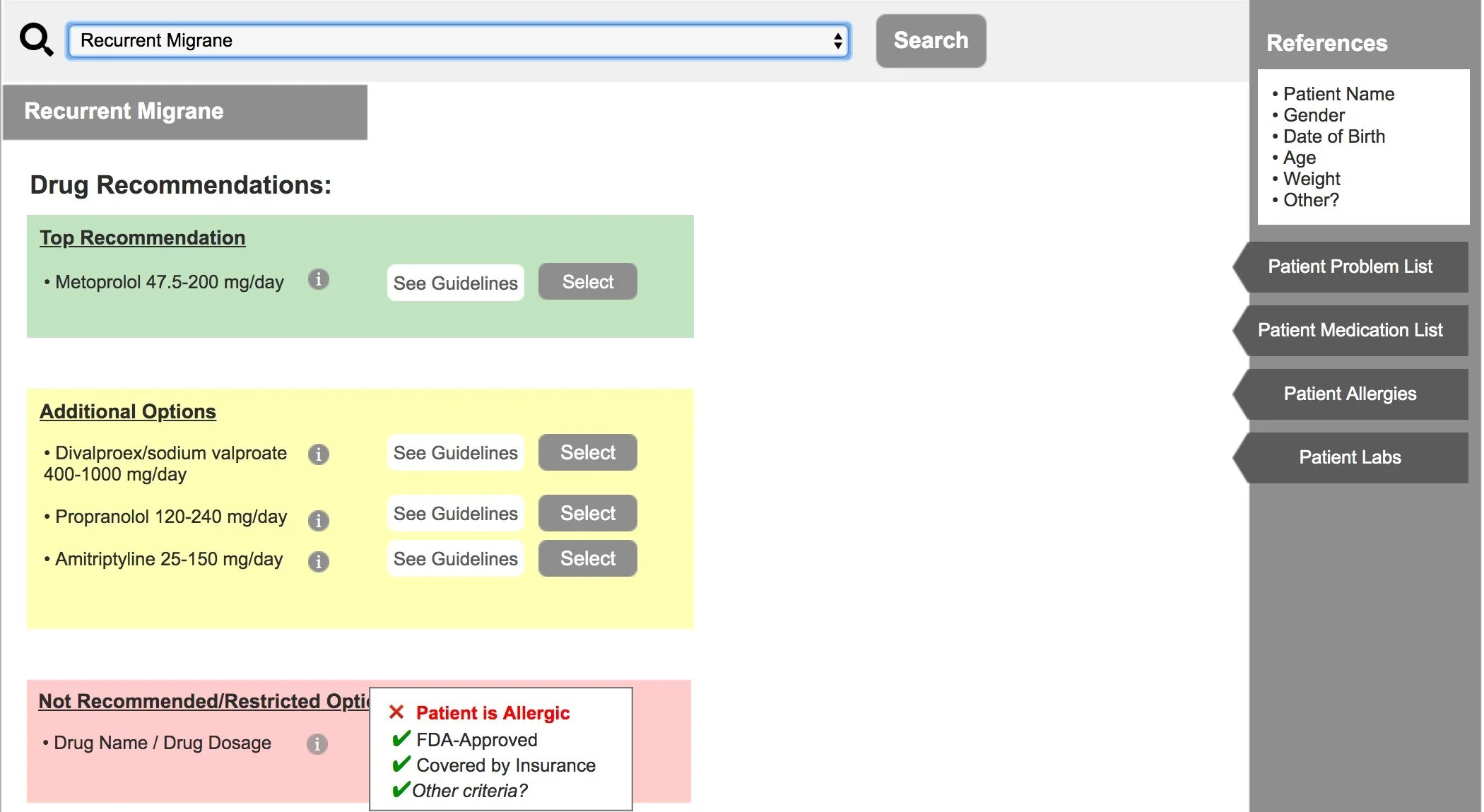1484x812 pixels.
Task: Click the Search button
Action: pos(930,40)
